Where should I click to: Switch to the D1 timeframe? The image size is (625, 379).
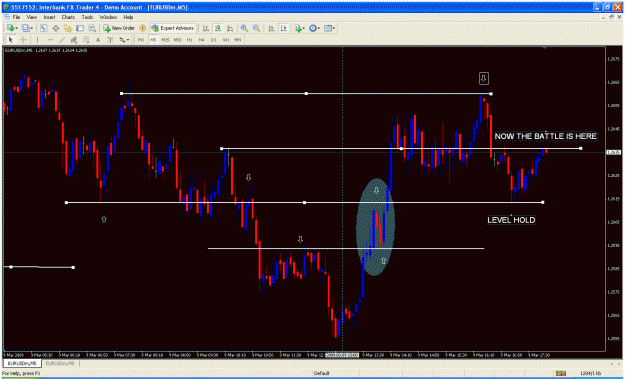pyautogui.click(x=214, y=39)
